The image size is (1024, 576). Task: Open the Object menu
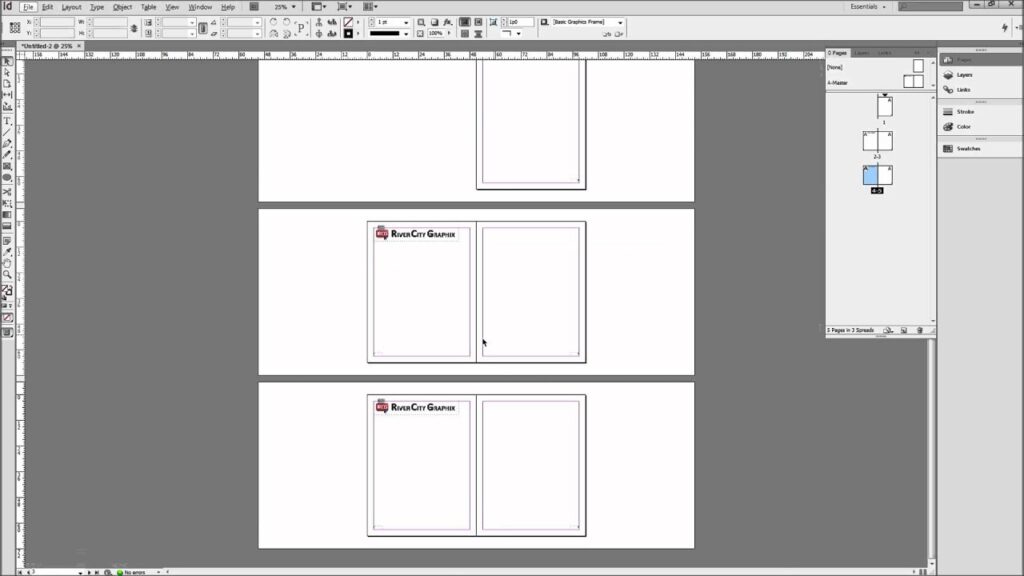pyautogui.click(x=123, y=7)
